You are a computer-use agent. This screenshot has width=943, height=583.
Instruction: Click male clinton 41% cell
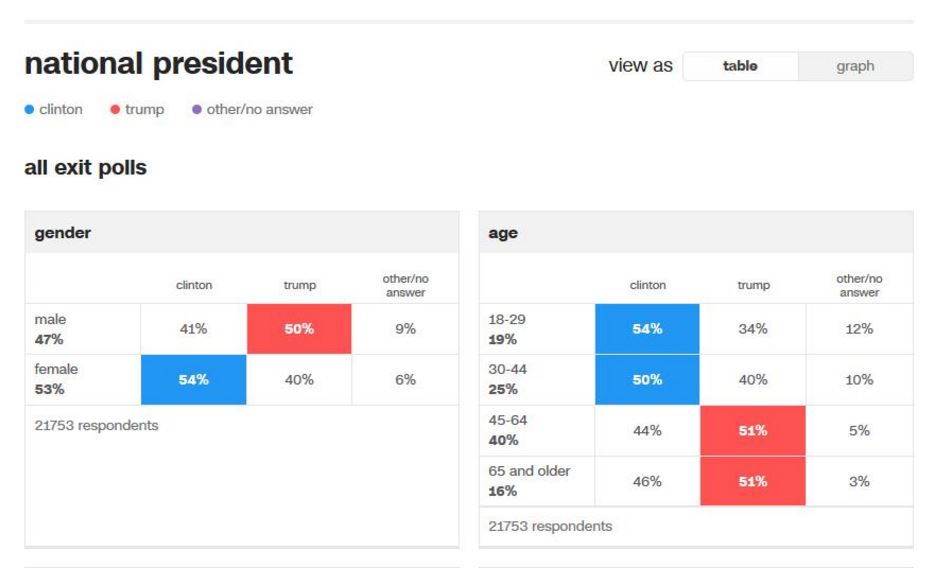[194, 328]
